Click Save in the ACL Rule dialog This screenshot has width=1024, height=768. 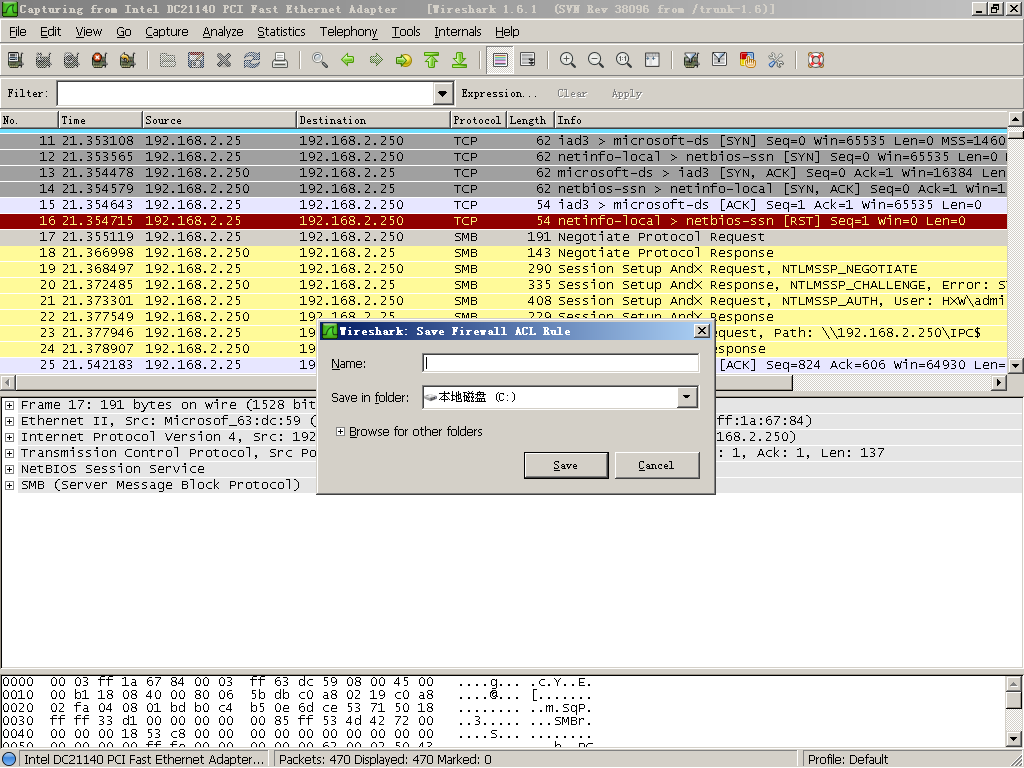pyautogui.click(x=566, y=465)
